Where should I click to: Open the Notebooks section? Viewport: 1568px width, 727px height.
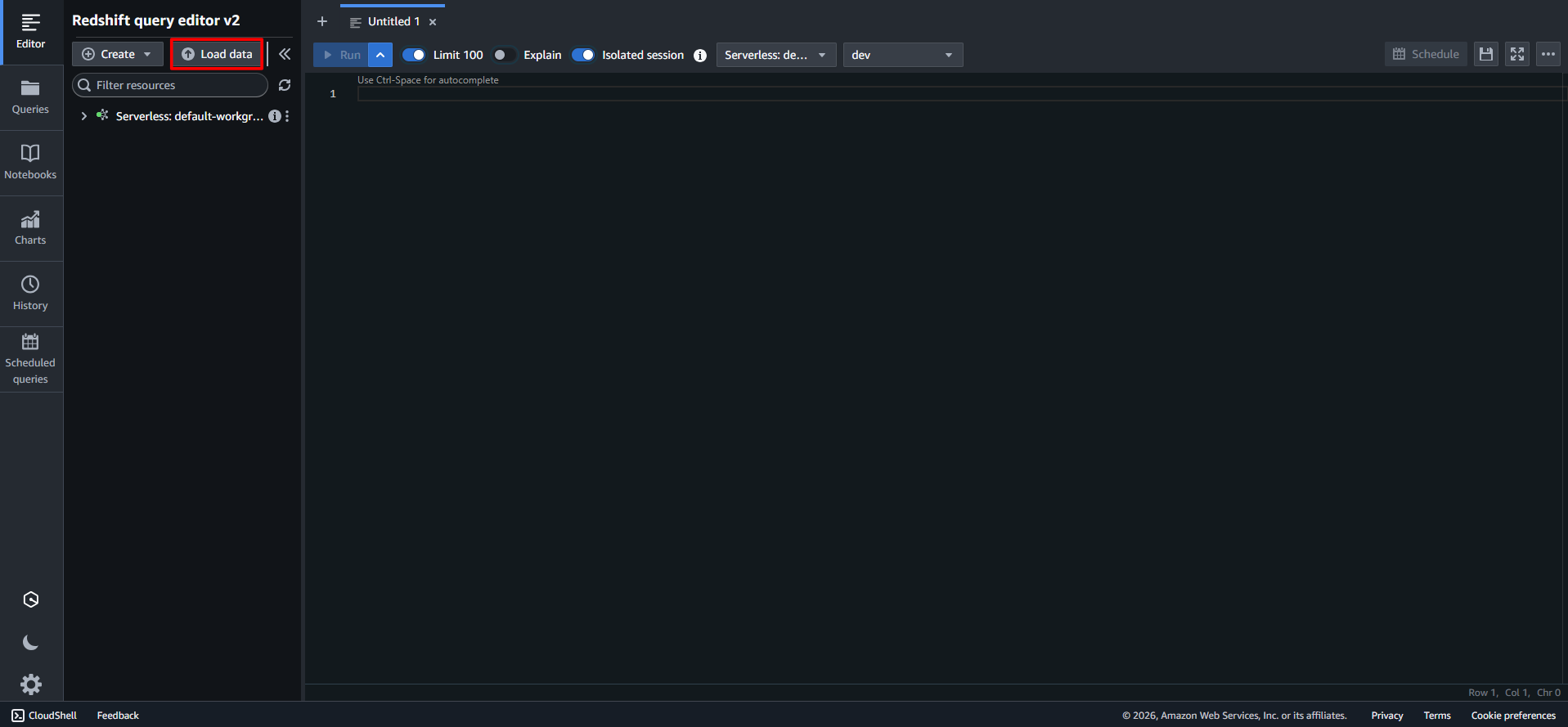(30, 163)
